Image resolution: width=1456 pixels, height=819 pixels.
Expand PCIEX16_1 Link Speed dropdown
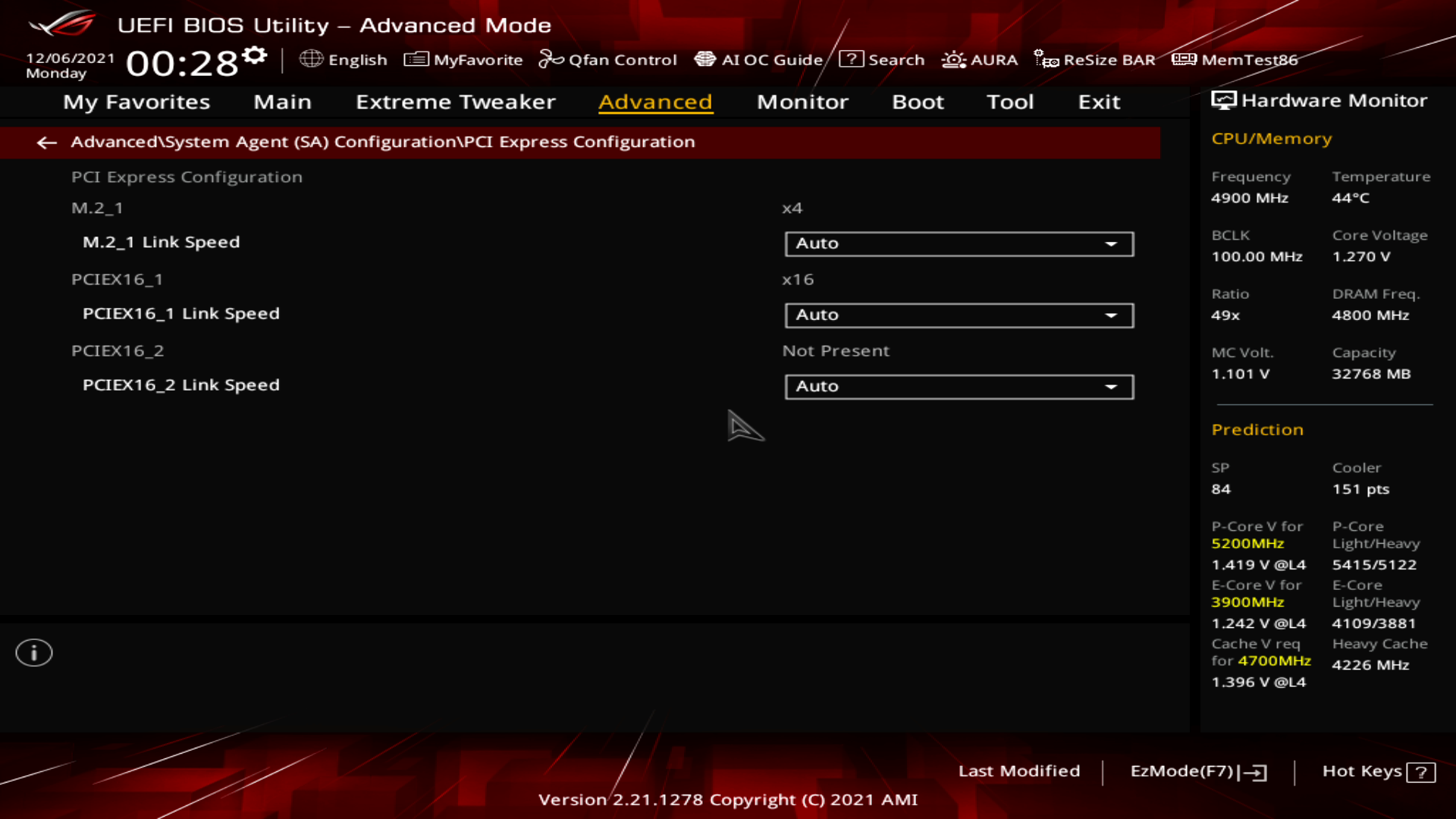959,315
